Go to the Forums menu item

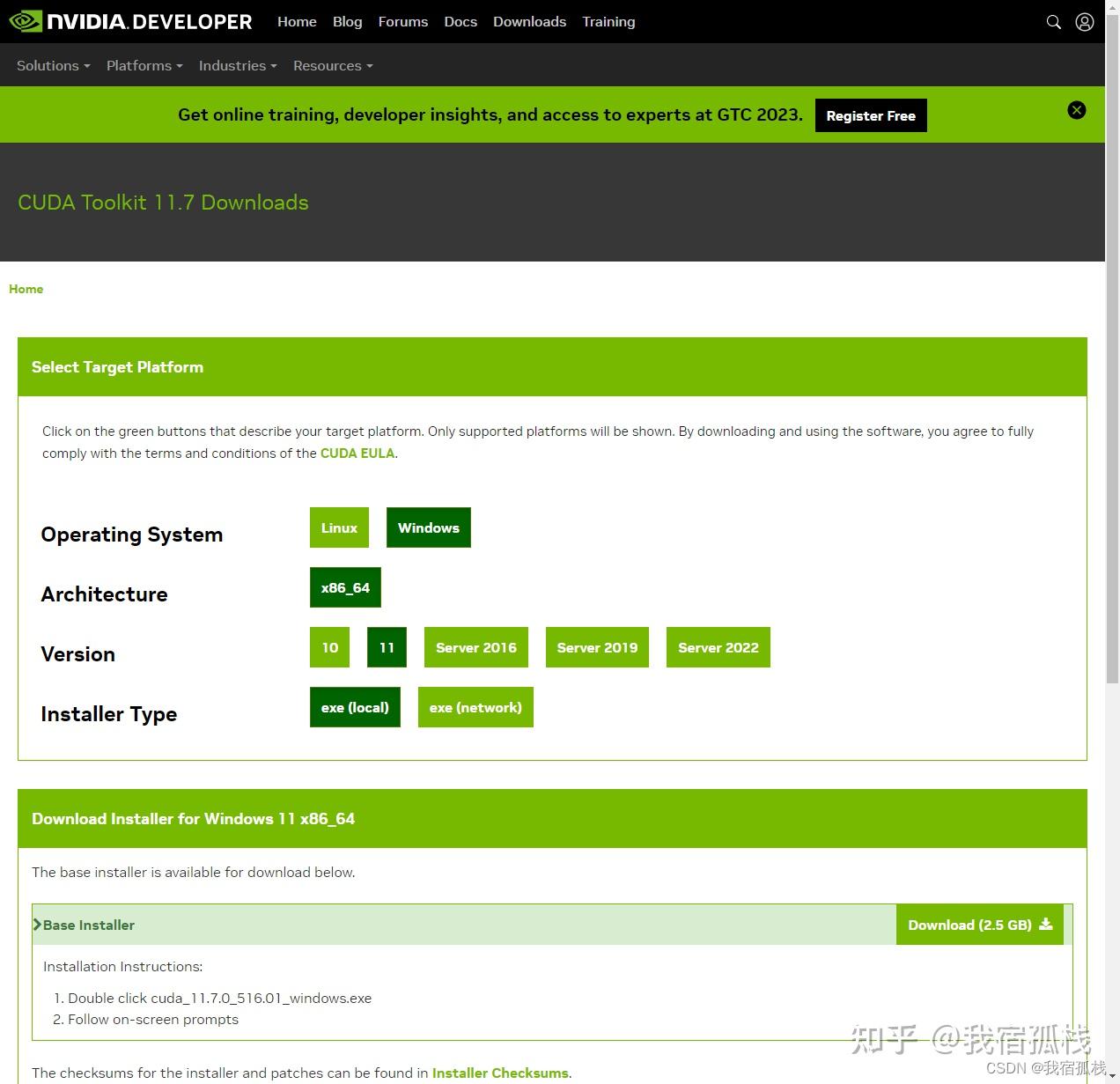pos(403,21)
